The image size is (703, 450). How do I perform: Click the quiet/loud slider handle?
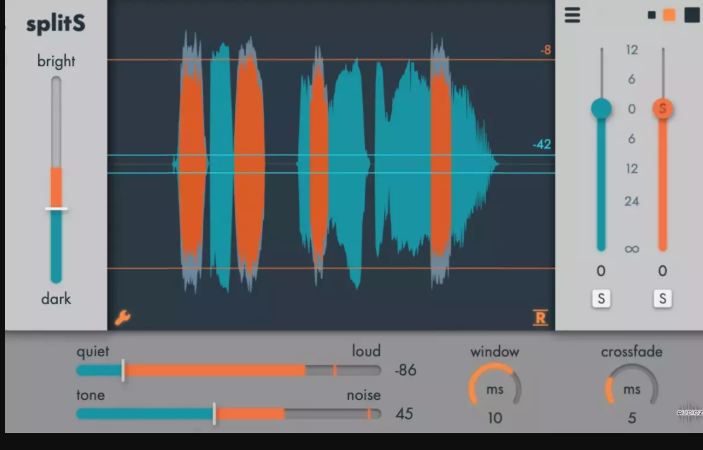[123, 370]
